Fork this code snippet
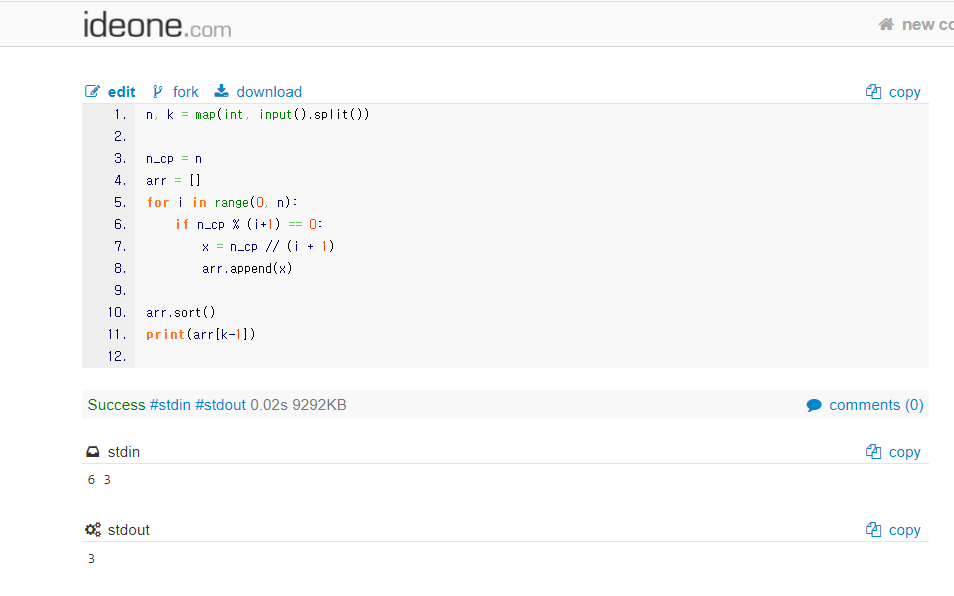This screenshot has height=596, width=954. tap(185, 92)
